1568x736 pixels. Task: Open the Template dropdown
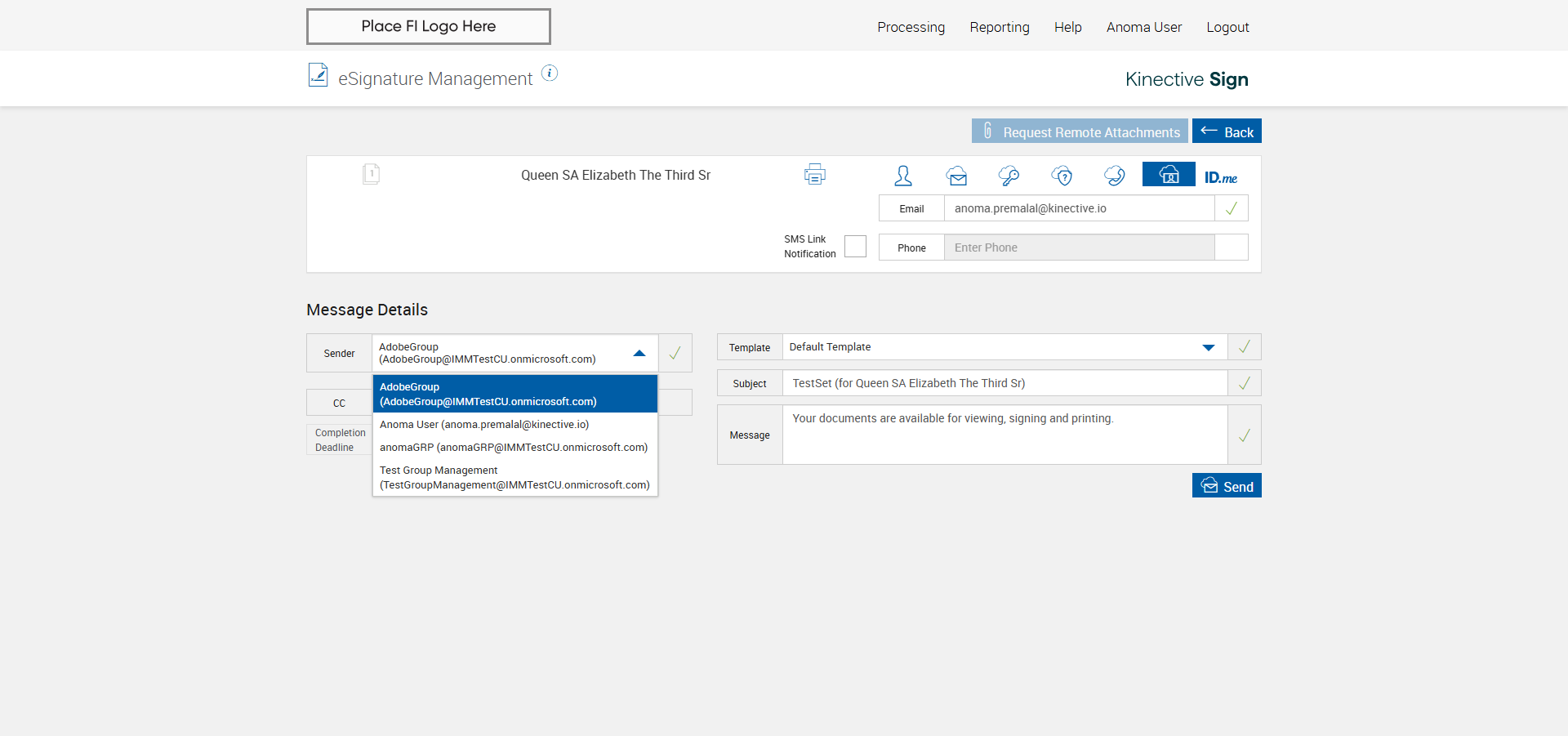(1208, 347)
